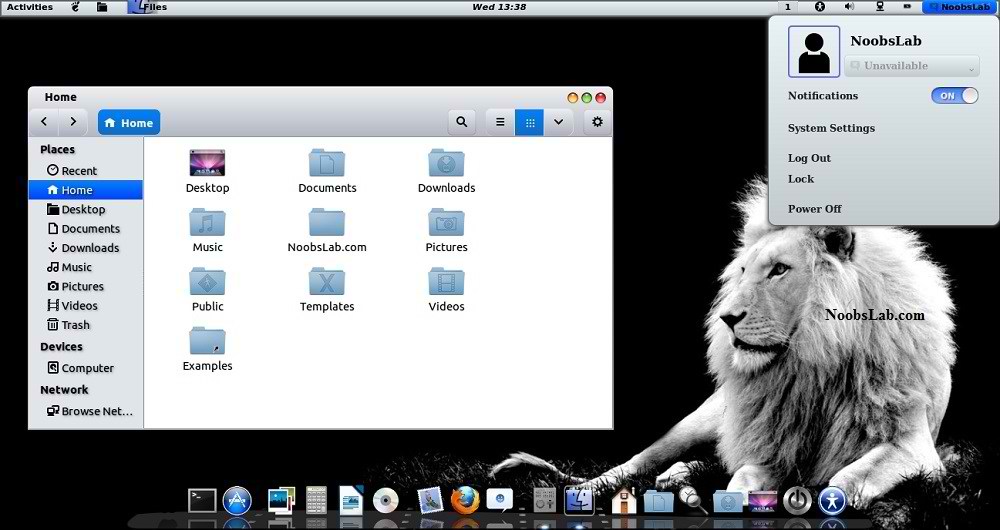Open the Calculator from the dock
The height and width of the screenshot is (530, 1000).
coord(316,501)
